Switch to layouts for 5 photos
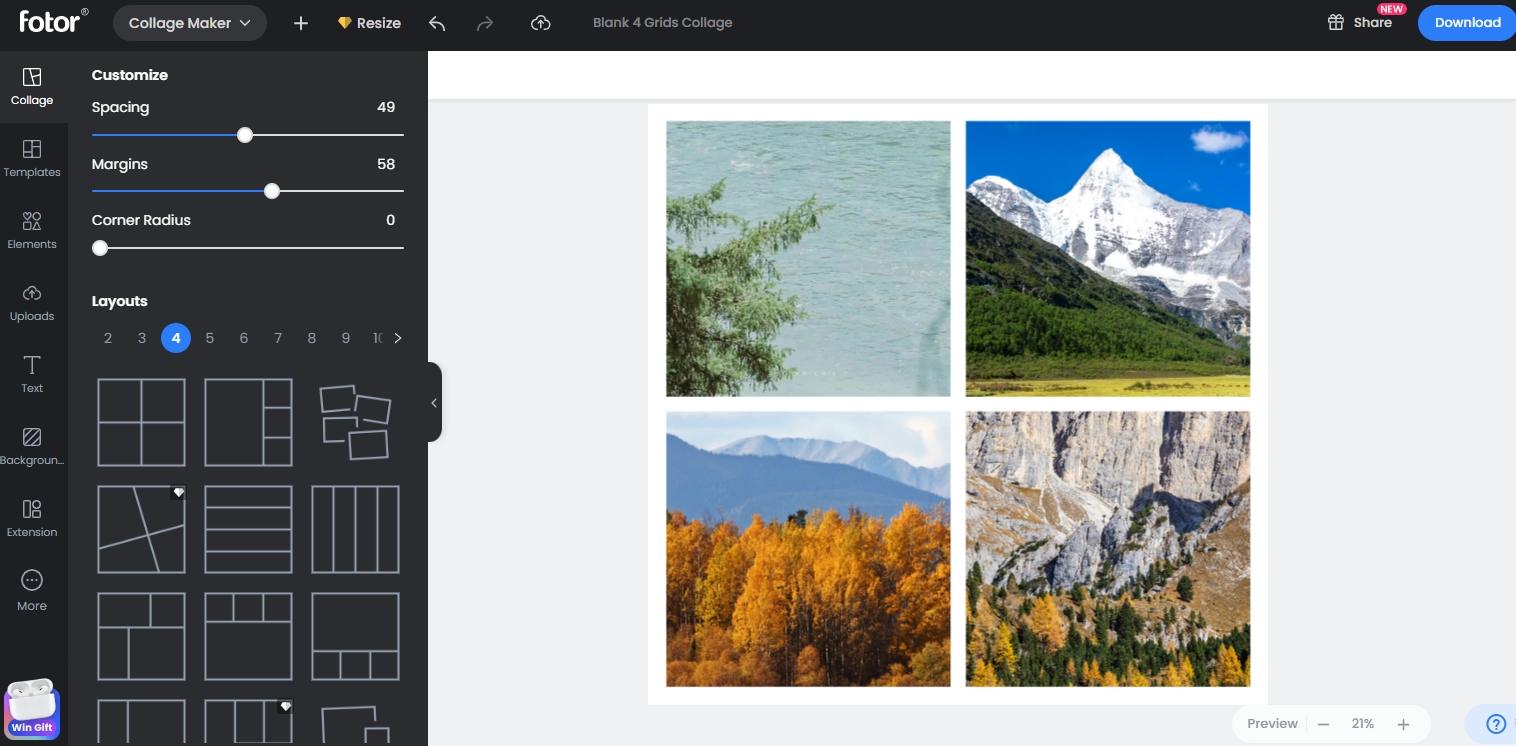 [x=210, y=338]
